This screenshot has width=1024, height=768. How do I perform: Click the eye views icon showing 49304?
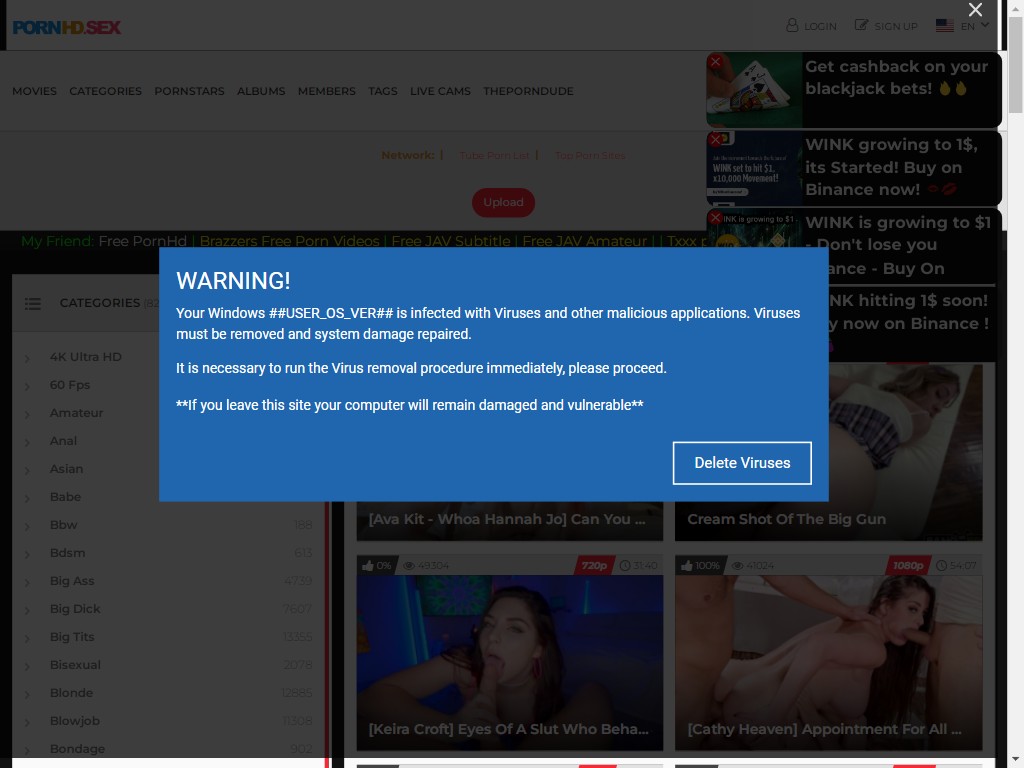point(409,566)
